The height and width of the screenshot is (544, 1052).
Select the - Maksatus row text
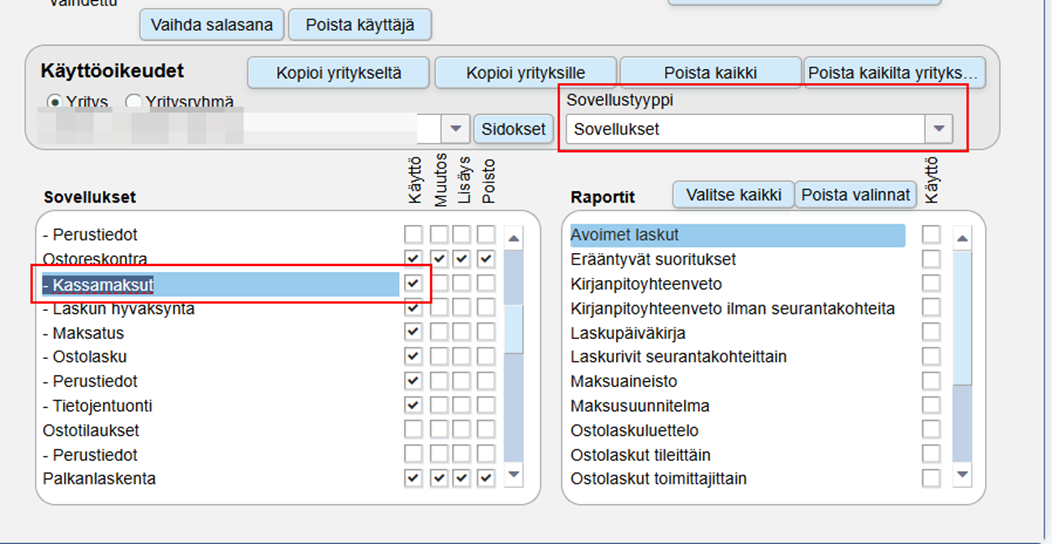[x=83, y=333]
